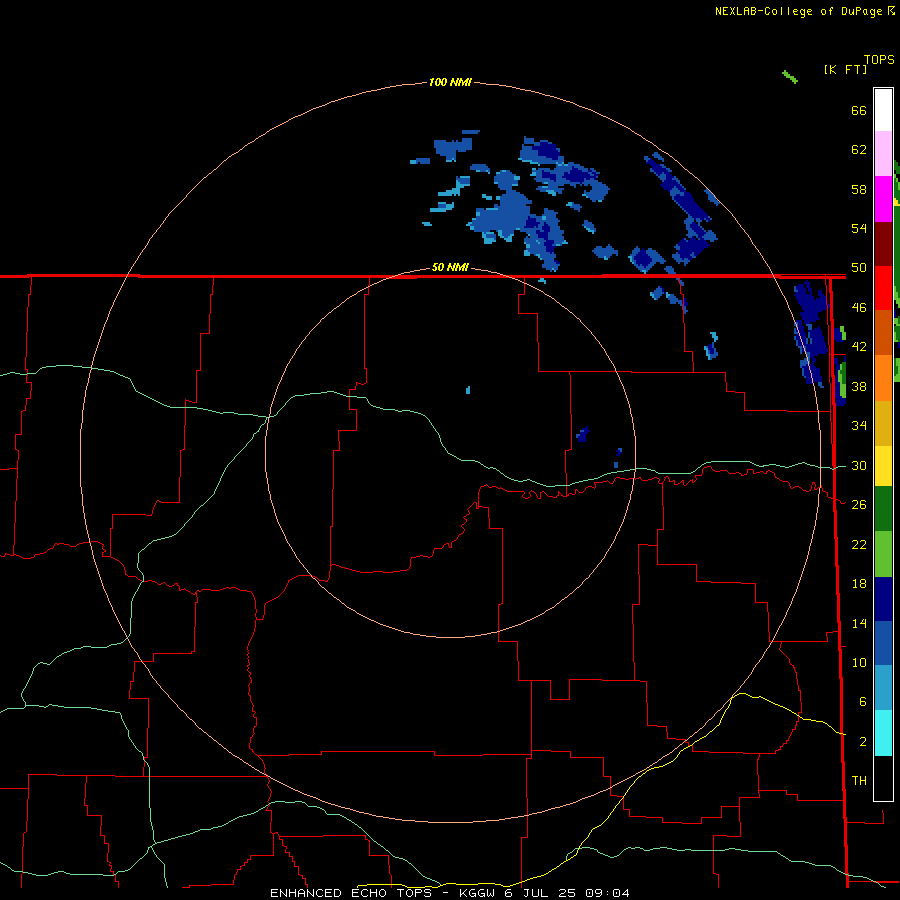Click the legend value '10'
900x900 pixels.
859,663
